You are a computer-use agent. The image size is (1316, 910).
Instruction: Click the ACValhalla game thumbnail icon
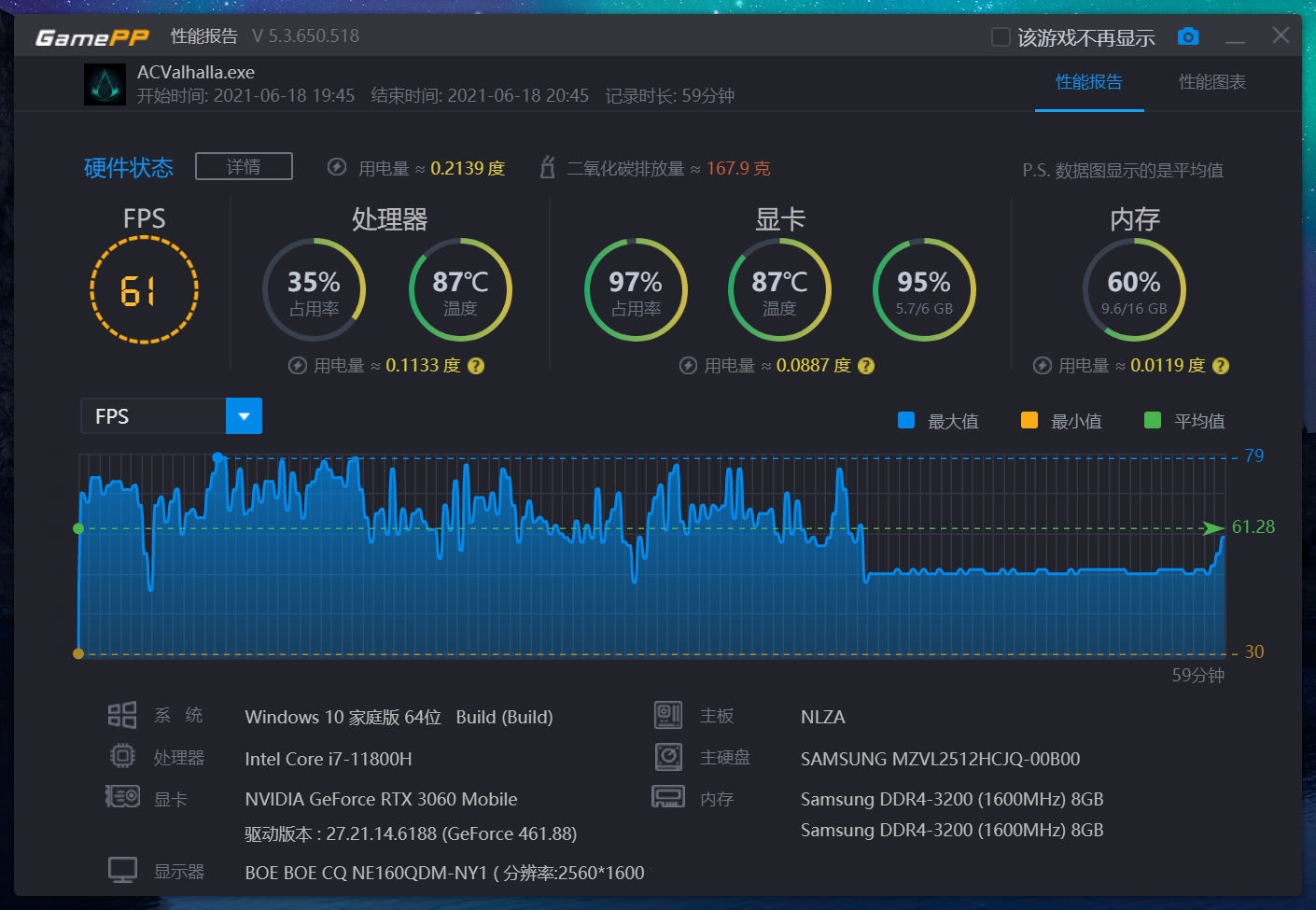tap(105, 84)
